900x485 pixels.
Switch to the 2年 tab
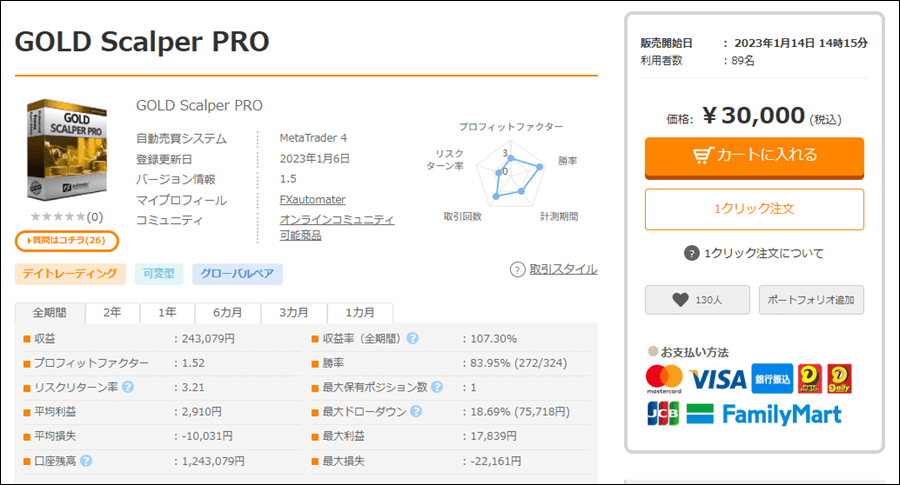[x=112, y=313]
